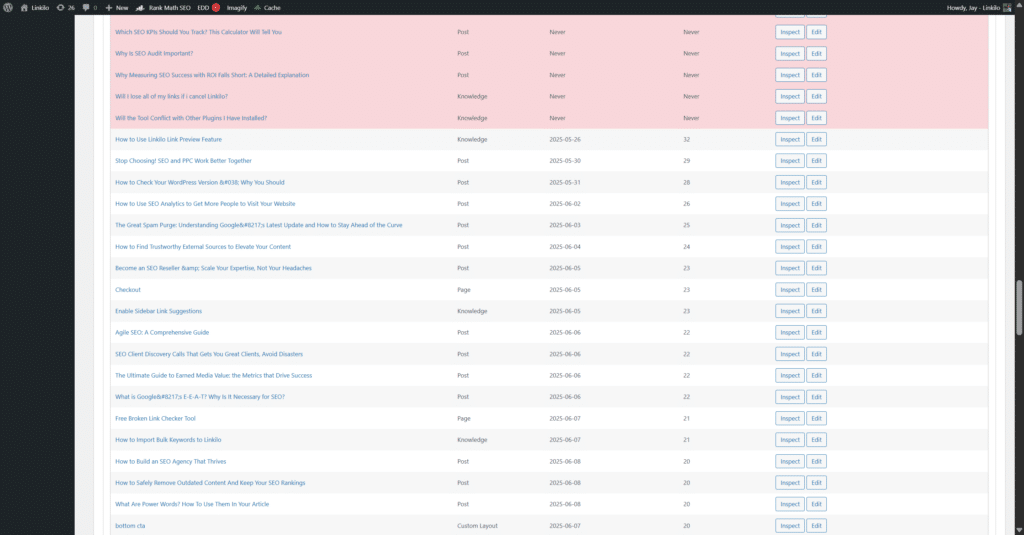Open the Imagify menu
1024x535 pixels.
pyautogui.click(x=236, y=8)
